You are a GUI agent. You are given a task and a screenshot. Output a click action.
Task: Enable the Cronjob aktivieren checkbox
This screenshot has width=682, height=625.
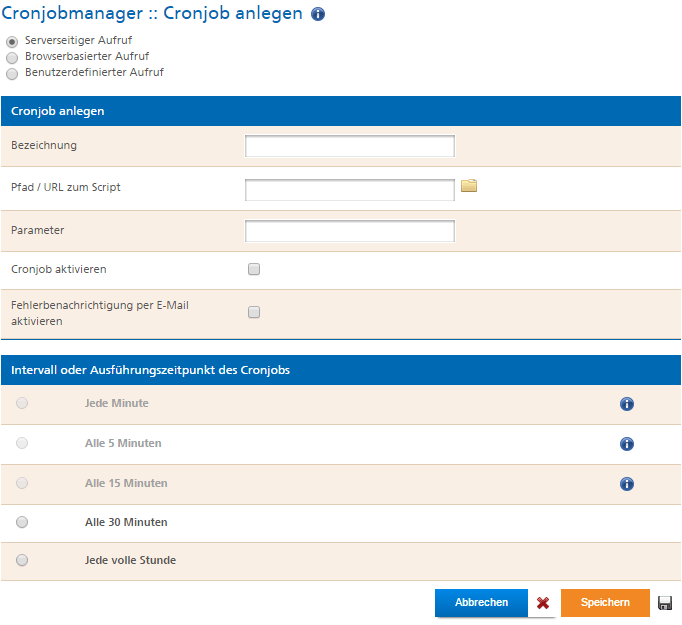click(254, 269)
